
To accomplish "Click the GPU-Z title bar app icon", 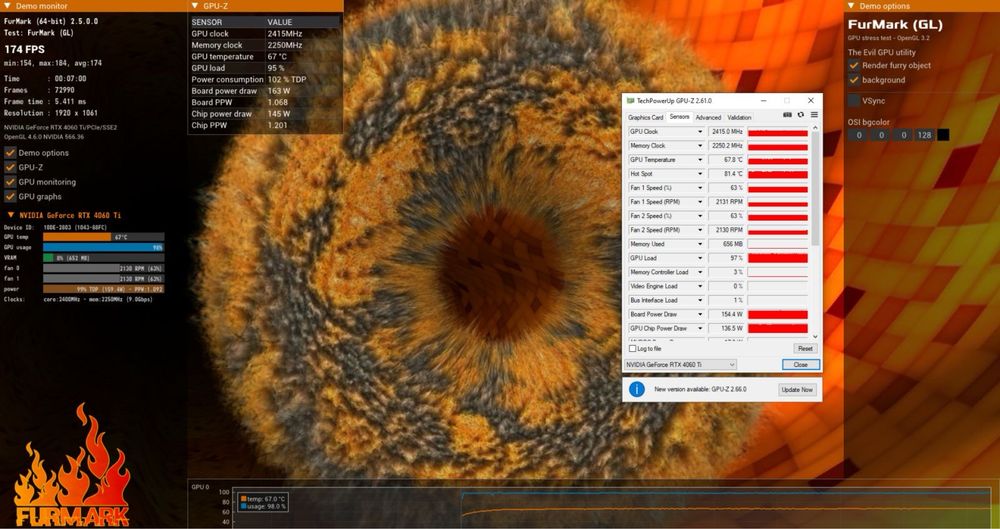I will (x=630, y=101).
